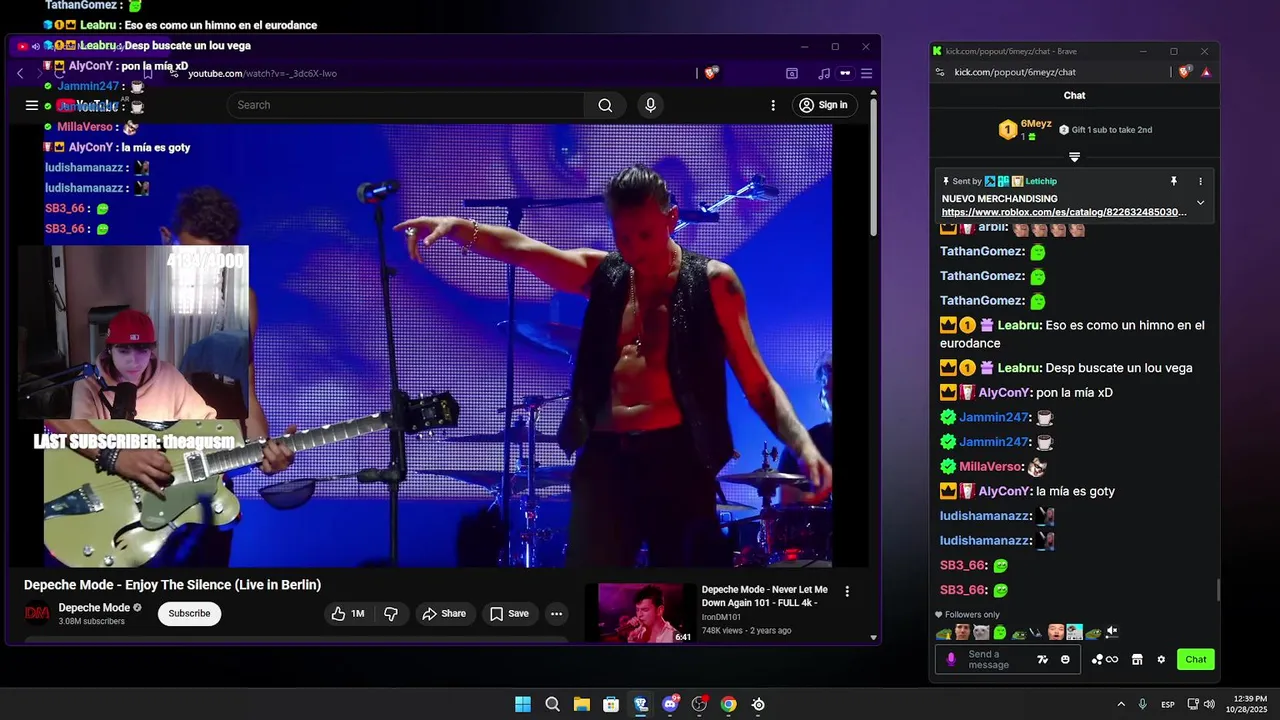This screenshot has height=720, width=1280.
Task: Toggle the muted speaker emote sound icon
Action: click(x=1111, y=632)
